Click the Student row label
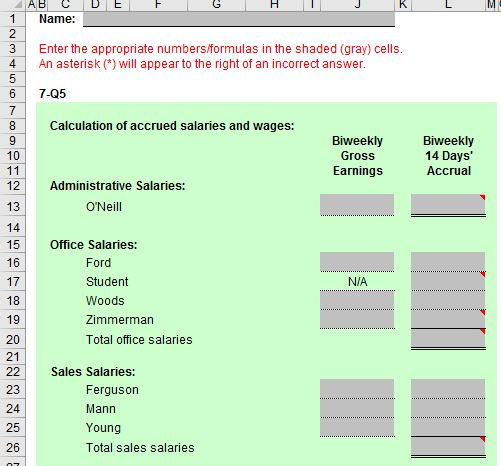Image resolution: width=501 pixels, height=466 pixels. click(107, 282)
